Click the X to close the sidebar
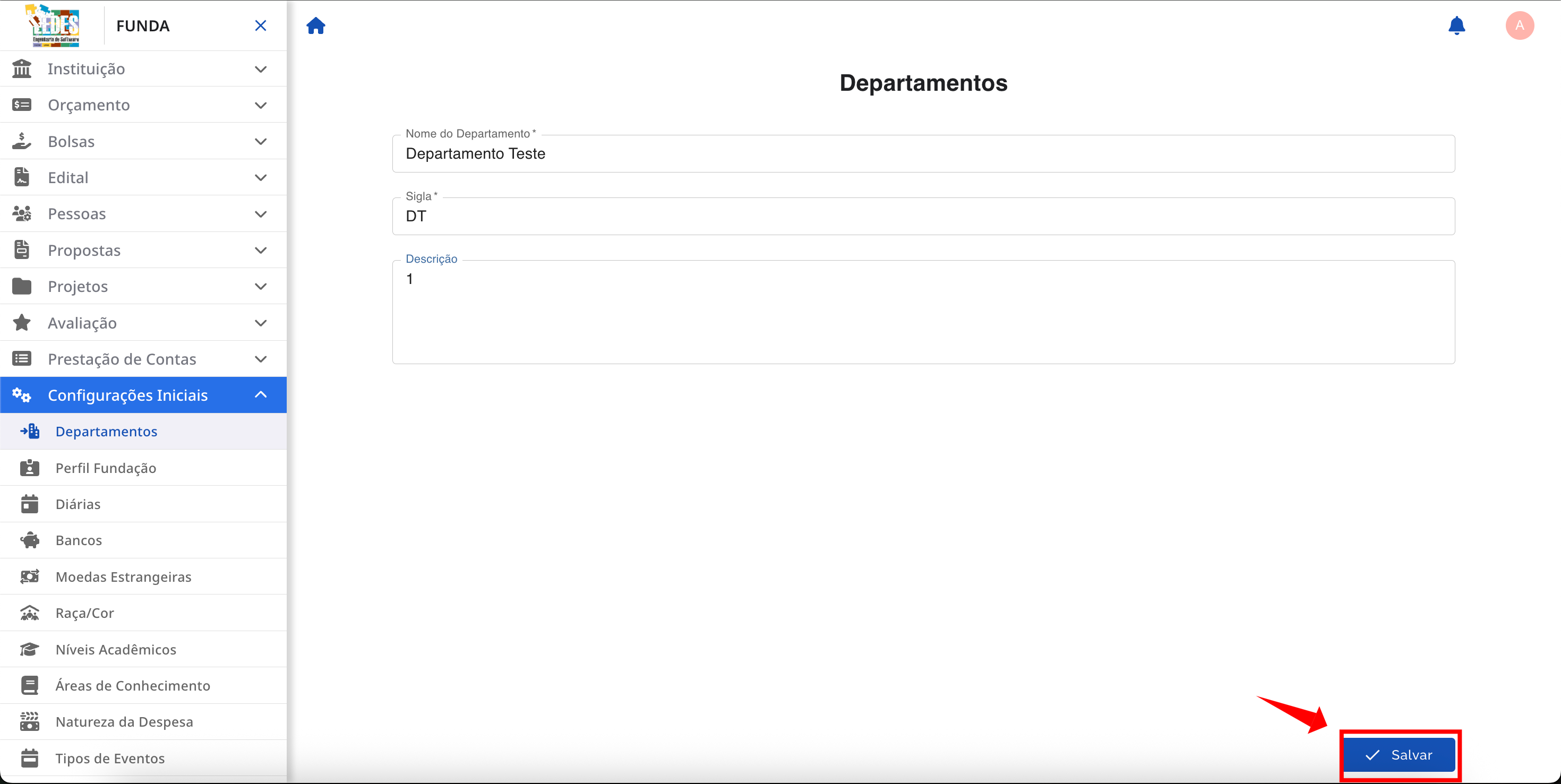 tap(261, 25)
